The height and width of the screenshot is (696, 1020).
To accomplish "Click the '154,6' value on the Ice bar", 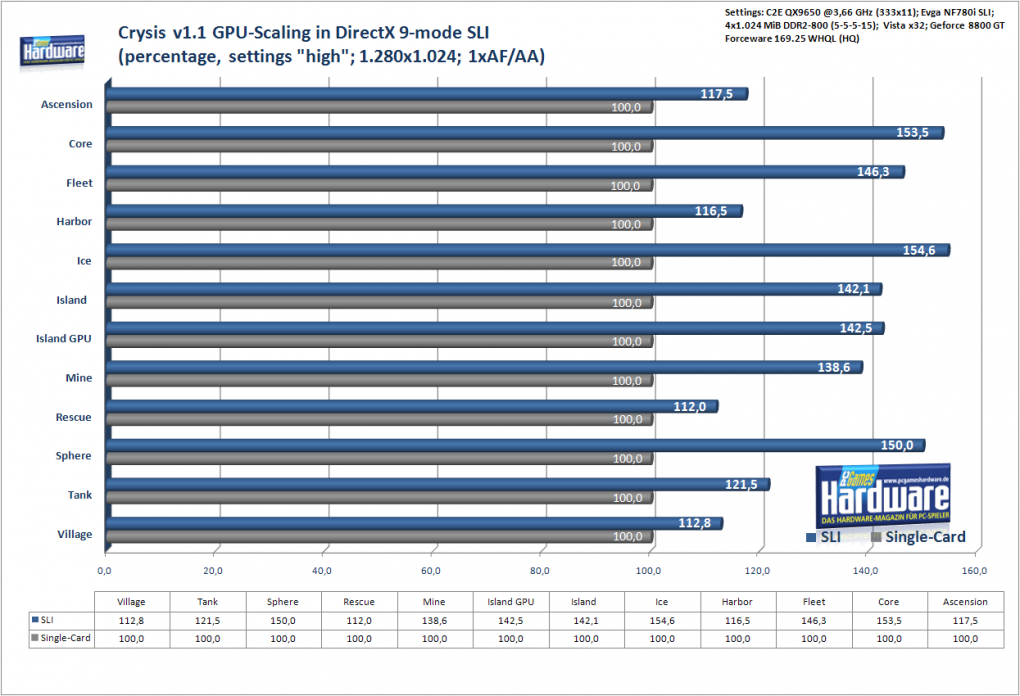I will pos(919,250).
